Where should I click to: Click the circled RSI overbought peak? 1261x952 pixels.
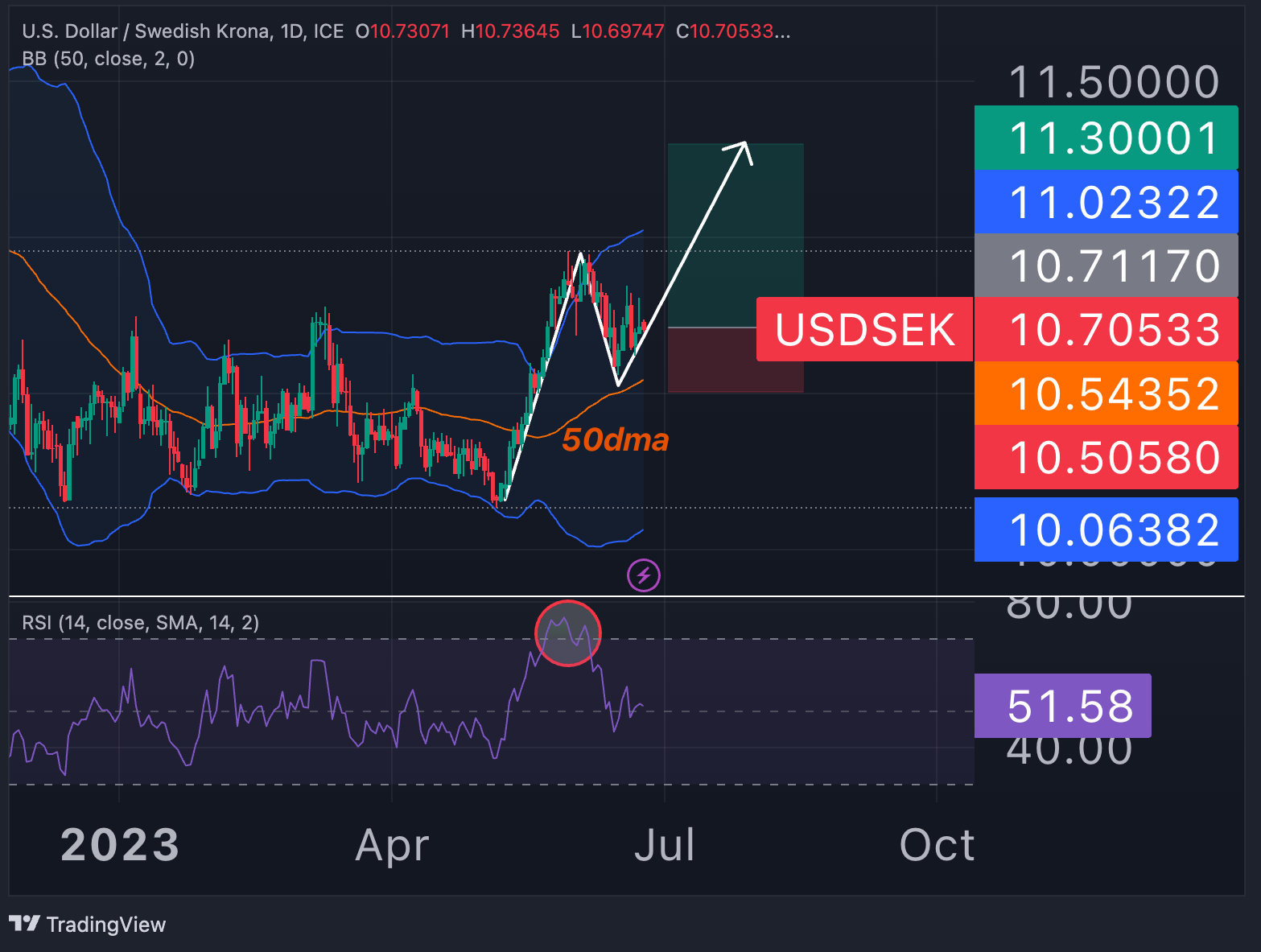[567, 633]
